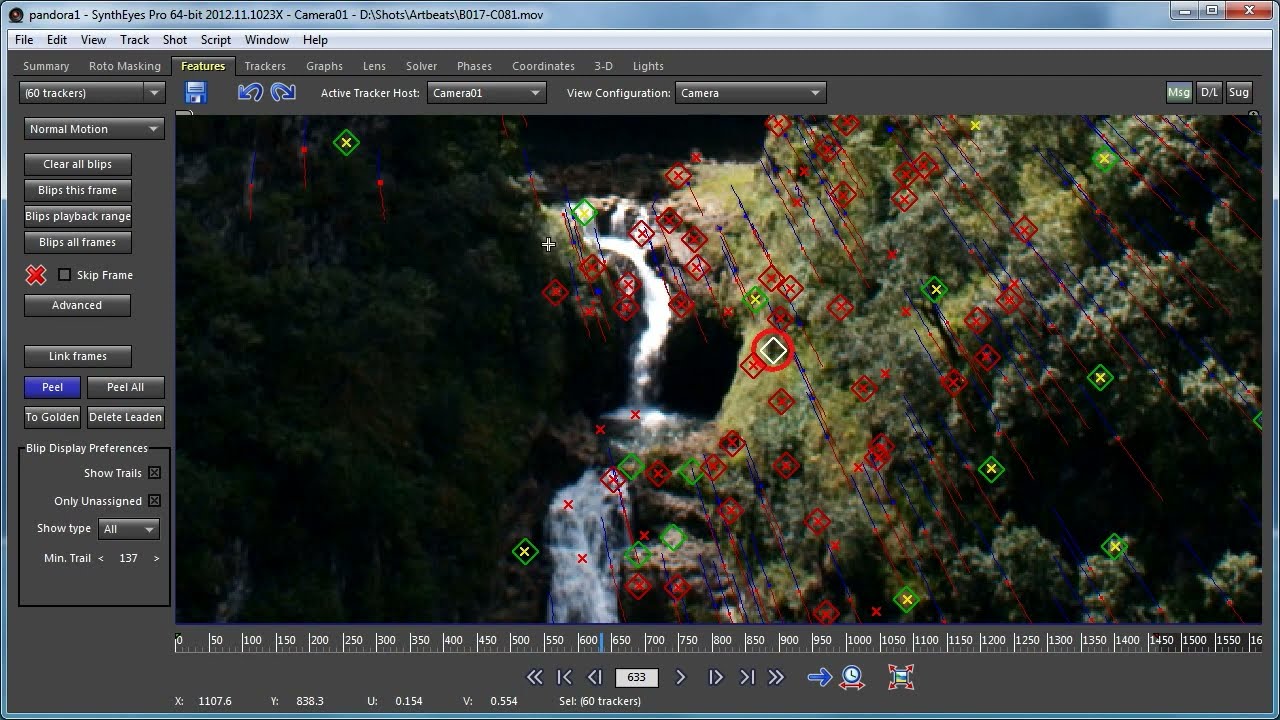The width and height of the screenshot is (1280, 720).
Task: Open the Window menu
Action: pyautogui.click(x=267, y=40)
